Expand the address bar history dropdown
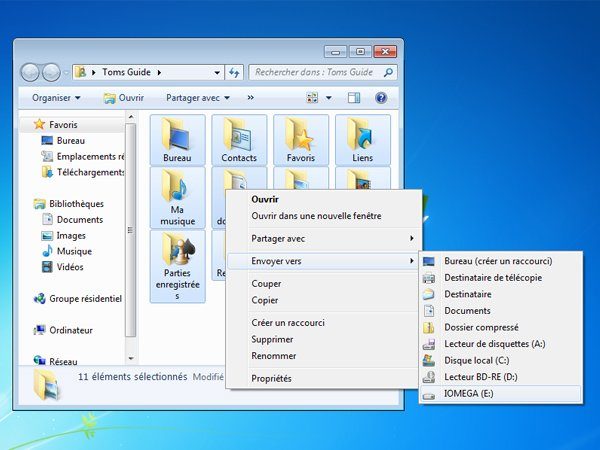This screenshot has height=450, width=600. [217, 72]
